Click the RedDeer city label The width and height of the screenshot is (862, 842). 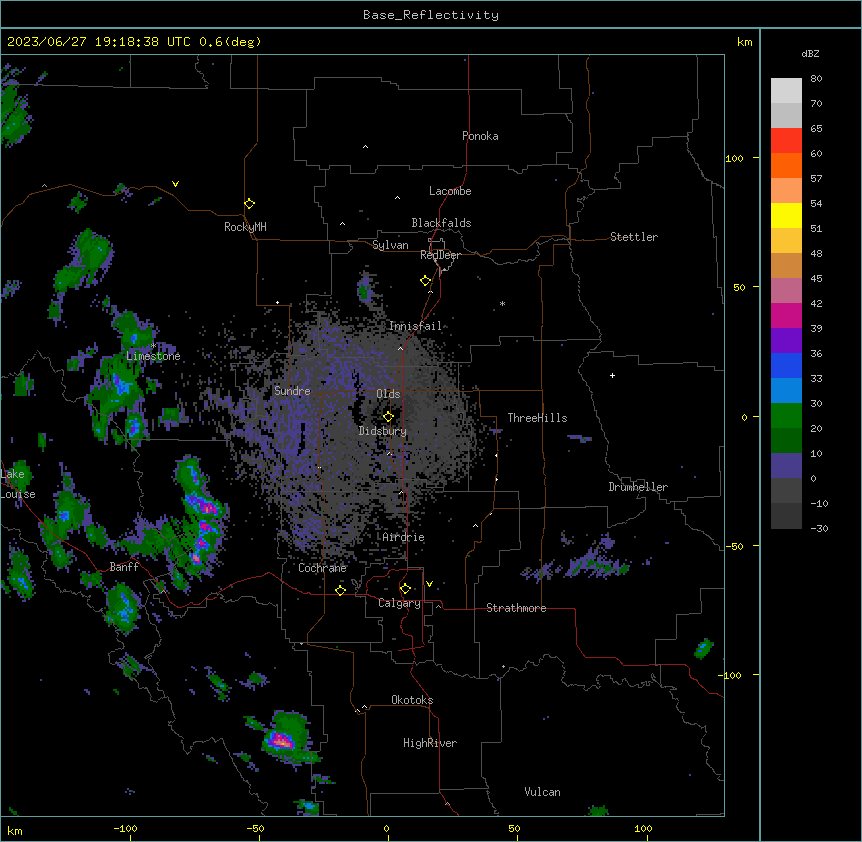click(x=440, y=255)
